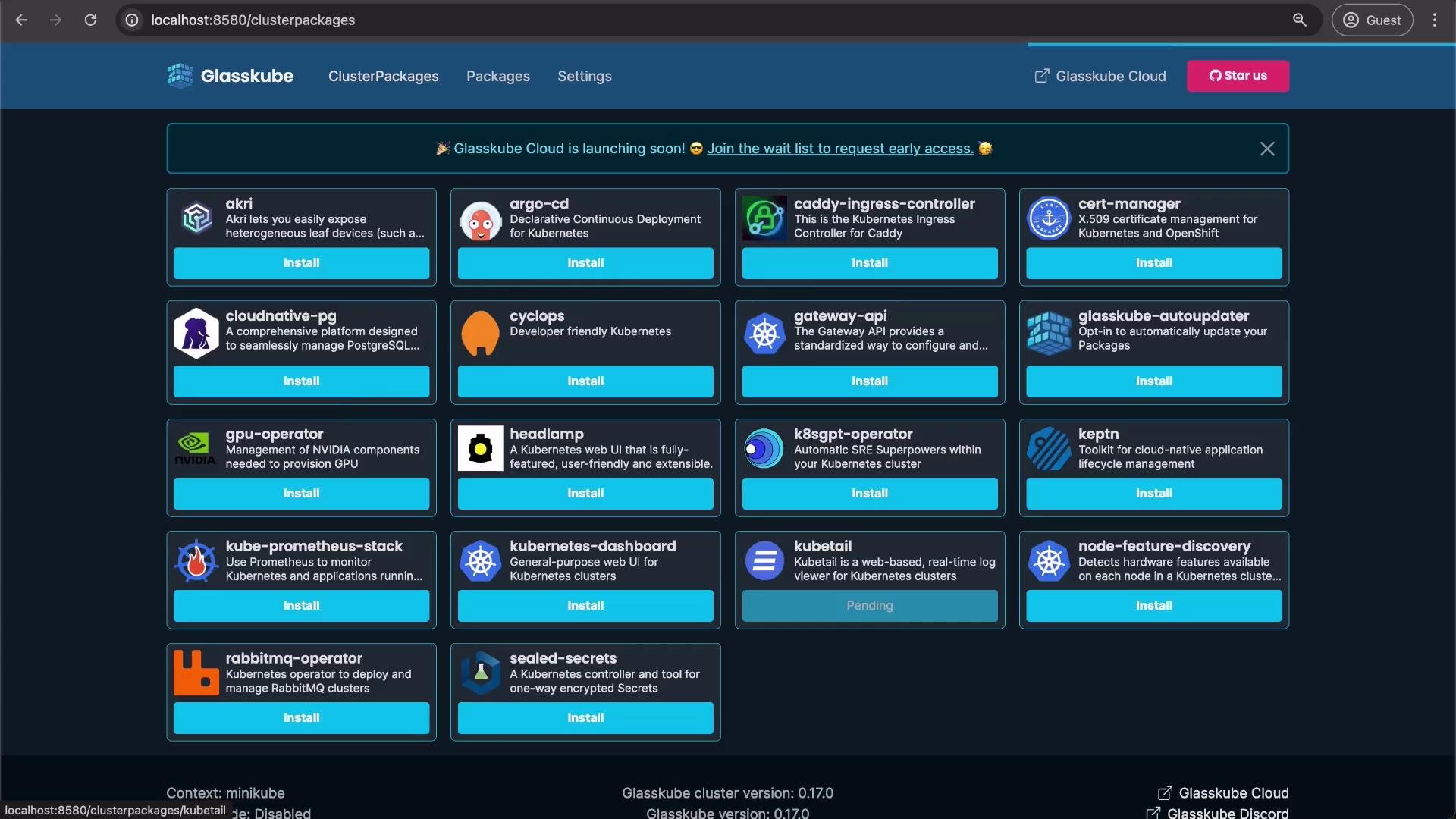Install the argo-cd package
Screen dimensions: 1456x819
[585, 263]
